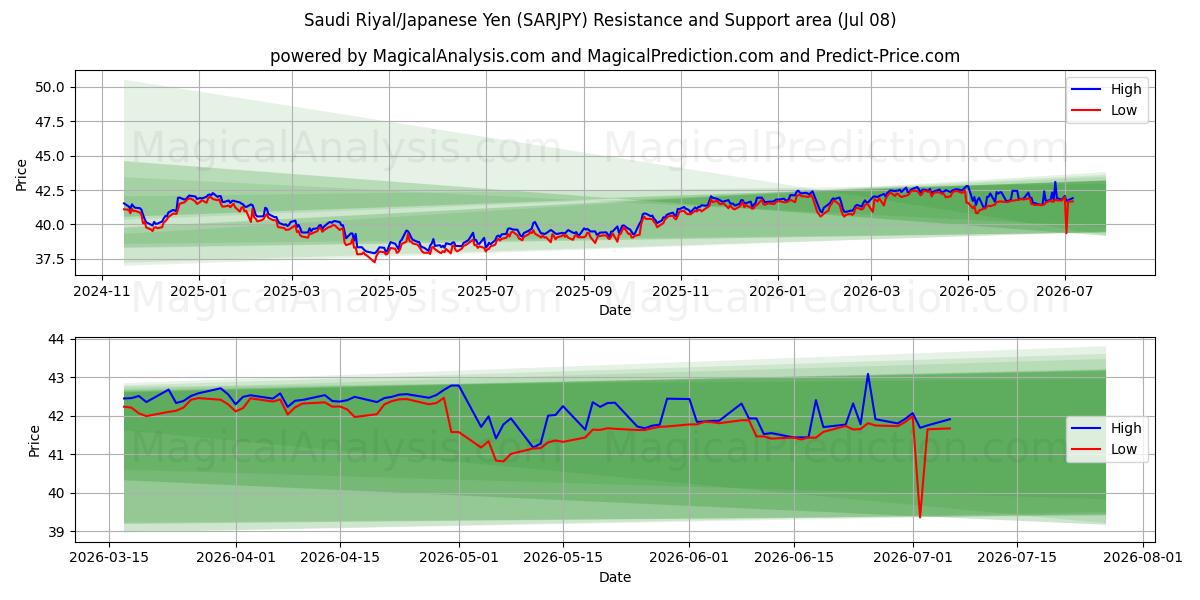This screenshot has height=600, width=1200.
Task: Click the 2026-03-15 label on bottom chart's date axis
Action: pyautogui.click(x=110, y=559)
